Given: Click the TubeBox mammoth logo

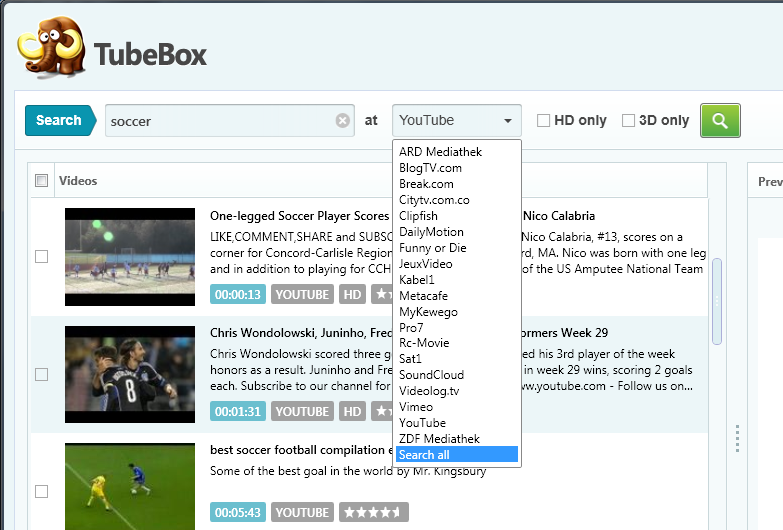Looking at the screenshot, I should (x=50, y=50).
